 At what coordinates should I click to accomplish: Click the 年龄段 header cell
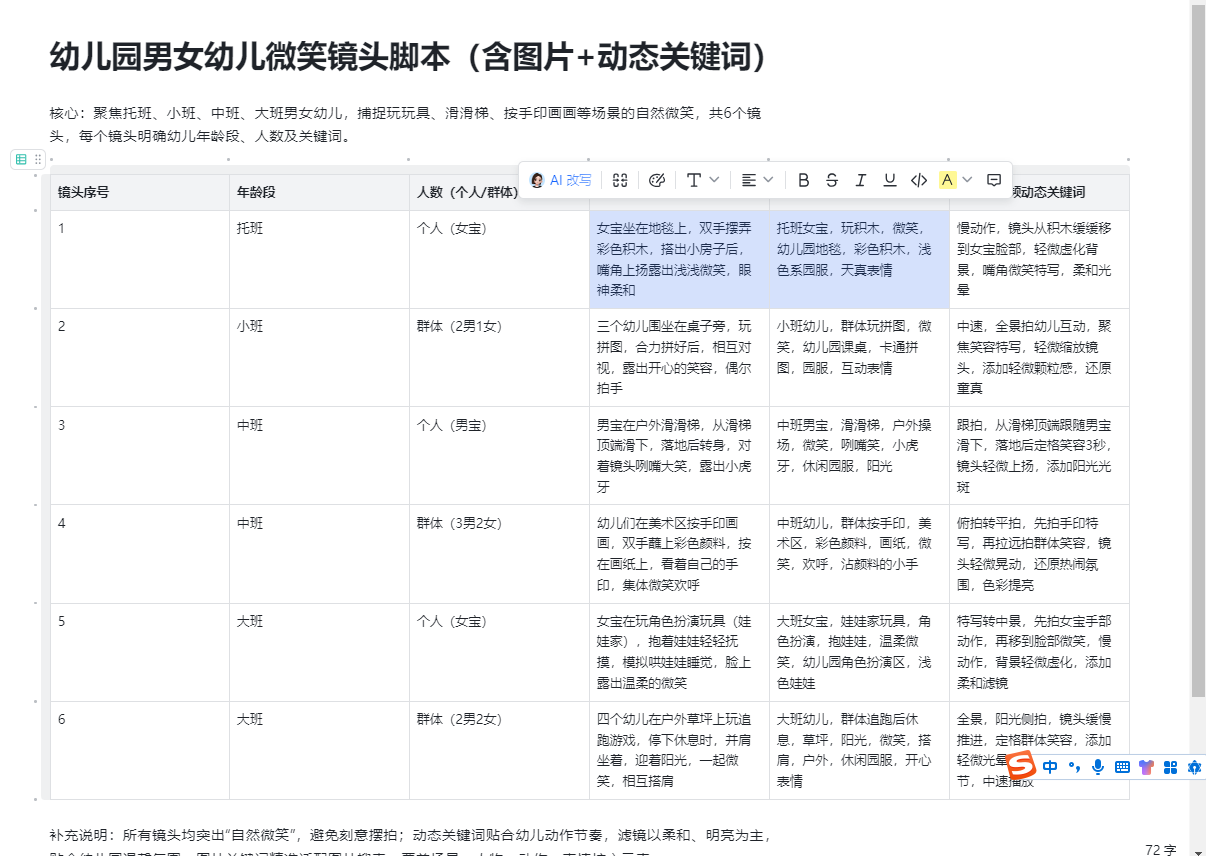click(320, 192)
